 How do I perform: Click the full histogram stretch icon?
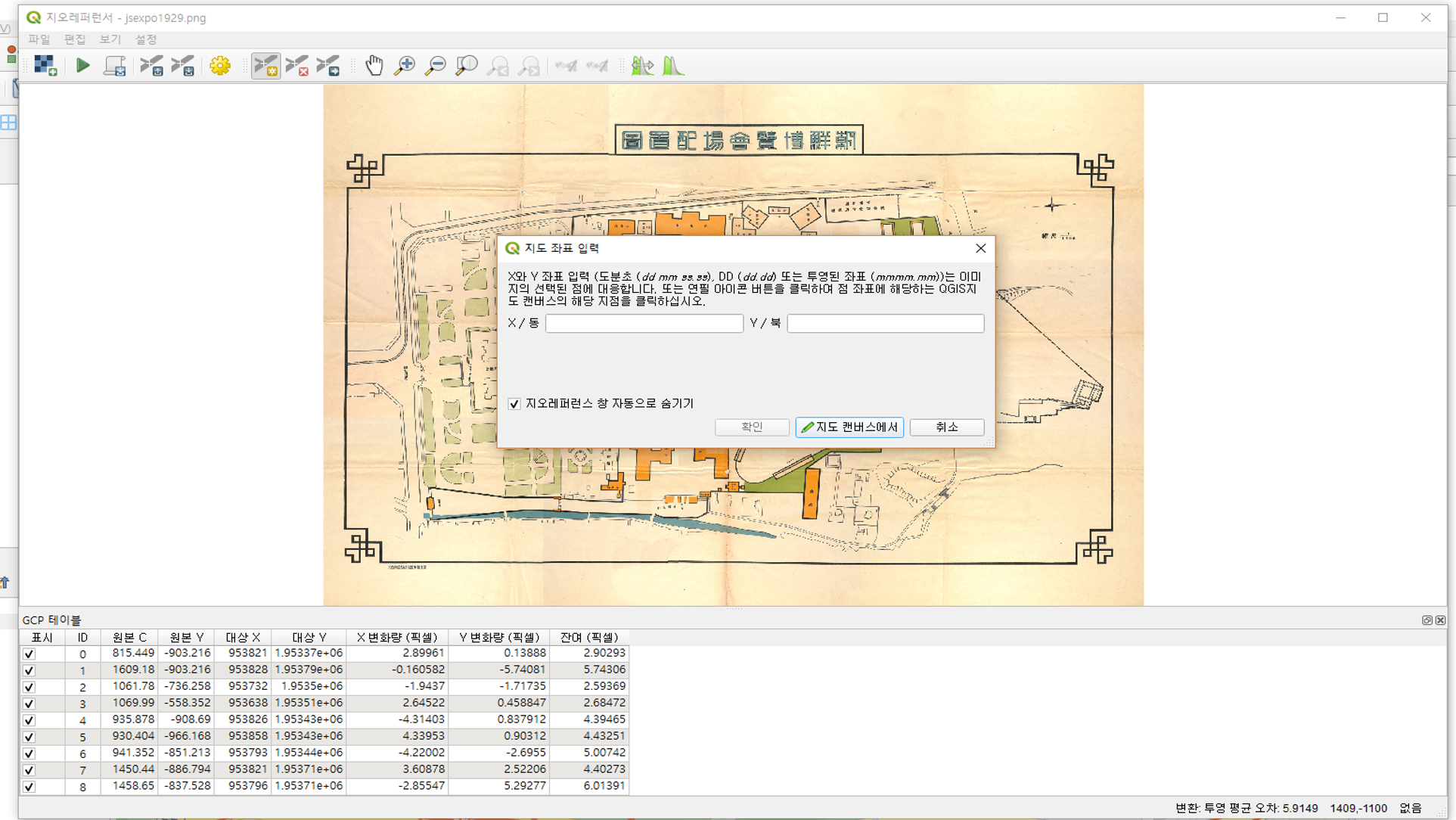click(673, 66)
